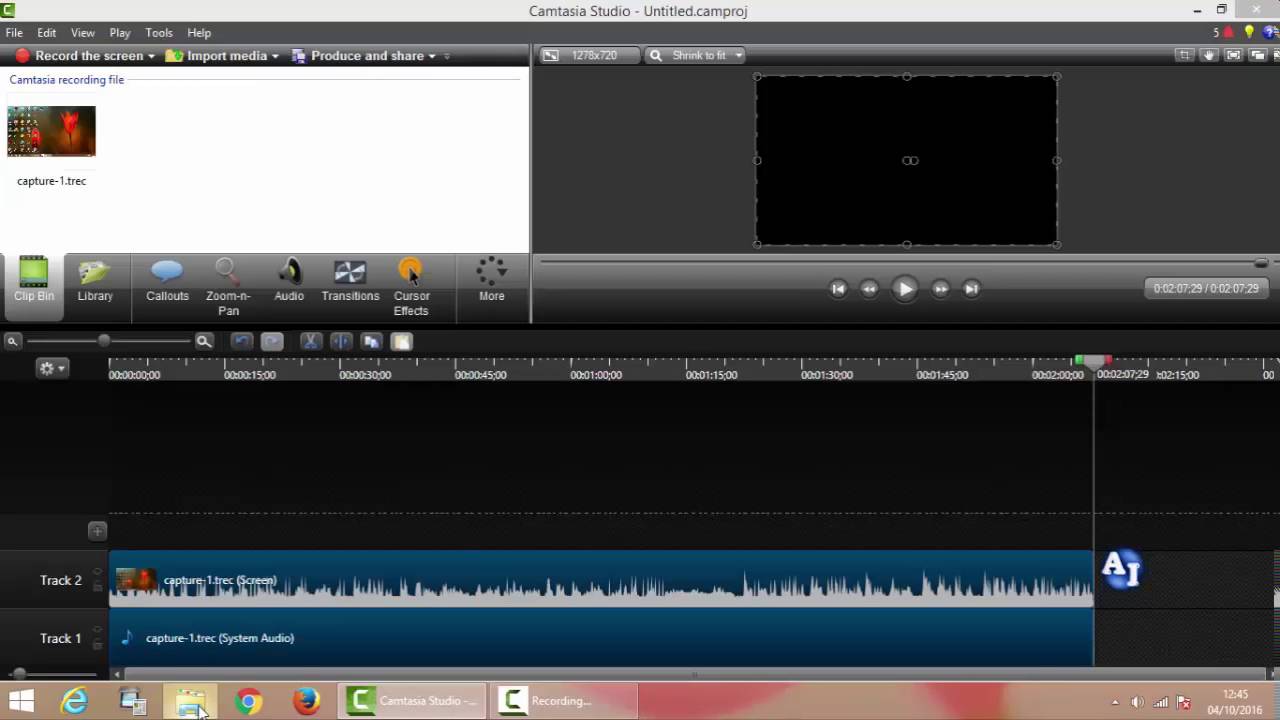The height and width of the screenshot is (720, 1280).
Task: Toggle pan hand mode in preview
Action: 1209,56
